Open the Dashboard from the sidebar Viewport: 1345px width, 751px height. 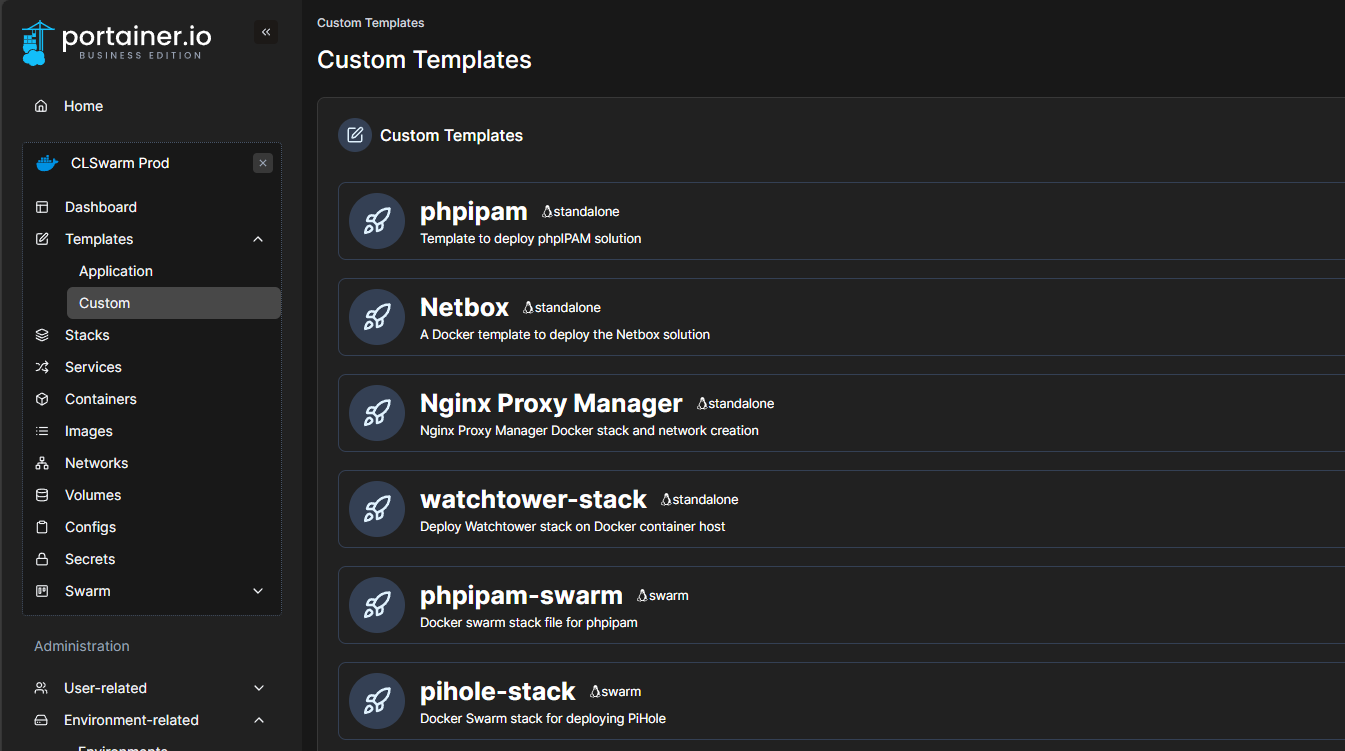coord(100,206)
